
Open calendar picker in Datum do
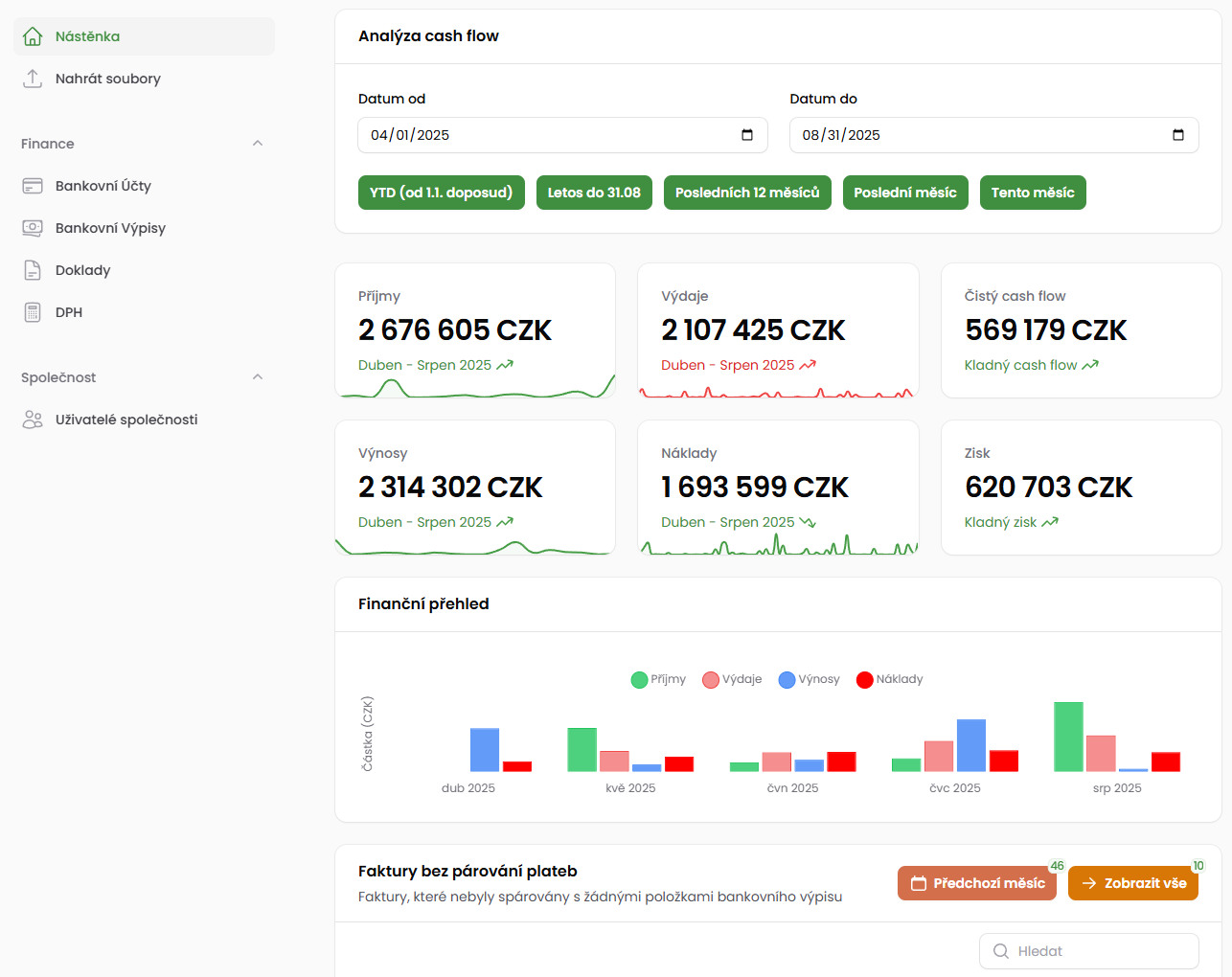pyautogui.click(x=1178, y=135)
